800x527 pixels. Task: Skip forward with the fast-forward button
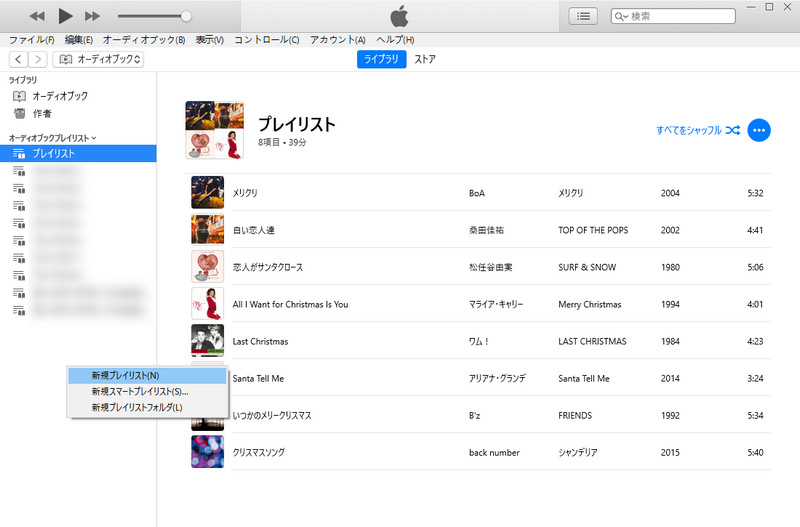[92, 16]
